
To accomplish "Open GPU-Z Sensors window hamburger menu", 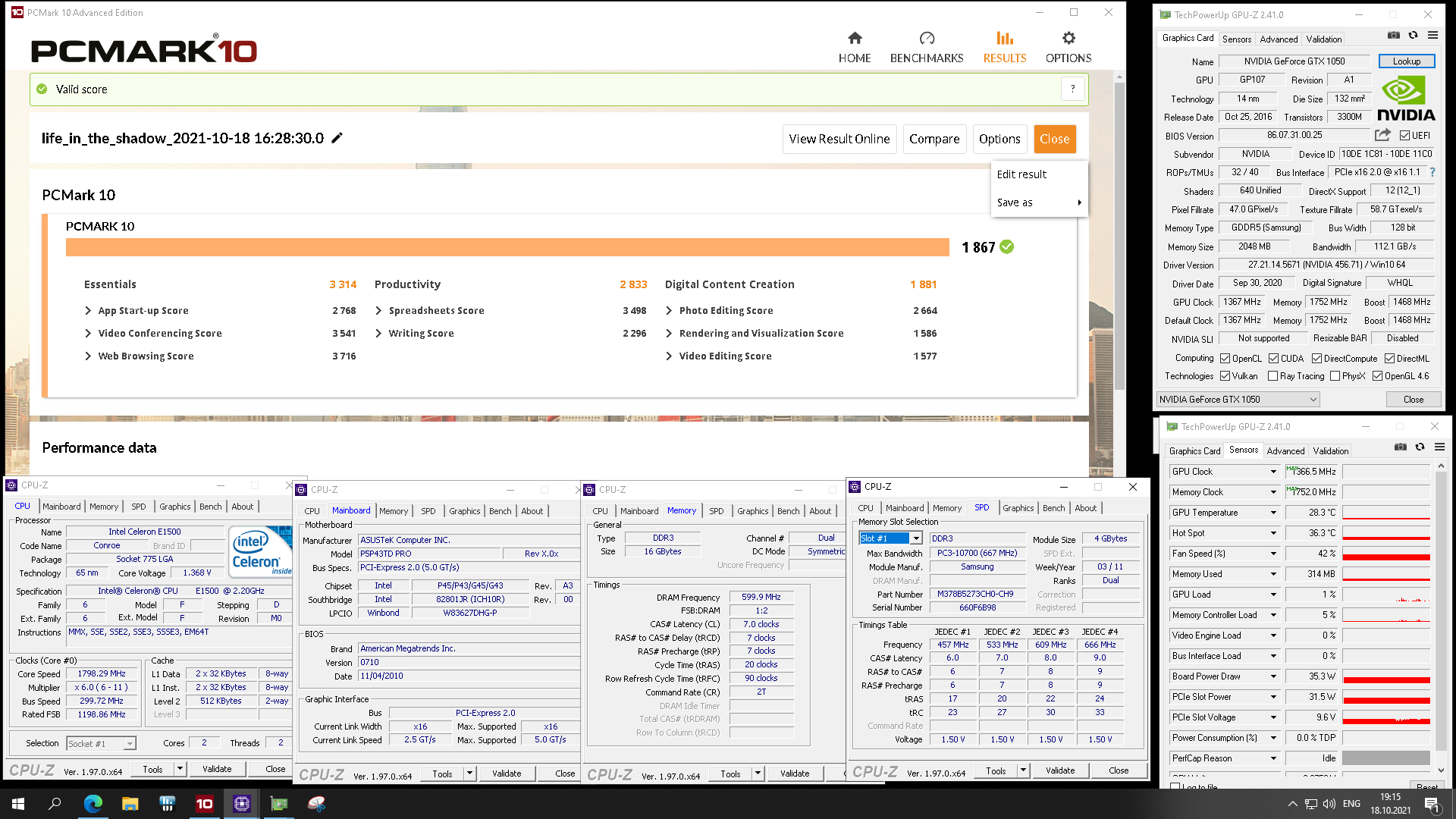I will click(1439, 447).
